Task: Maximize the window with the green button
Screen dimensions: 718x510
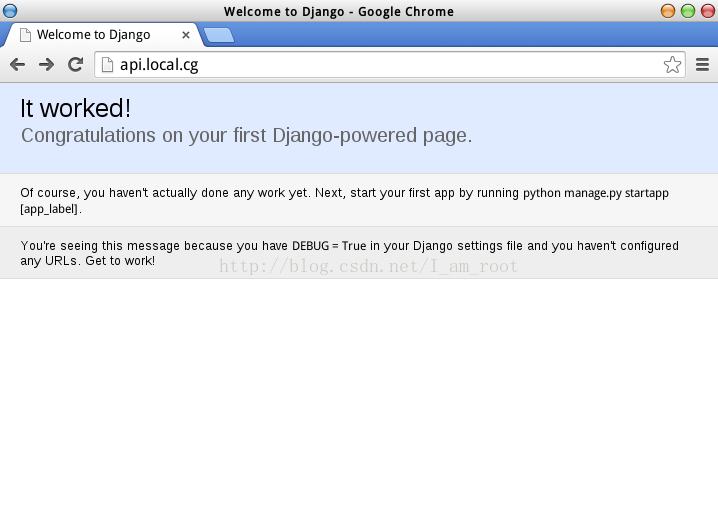Action: [x=688, y=11]
